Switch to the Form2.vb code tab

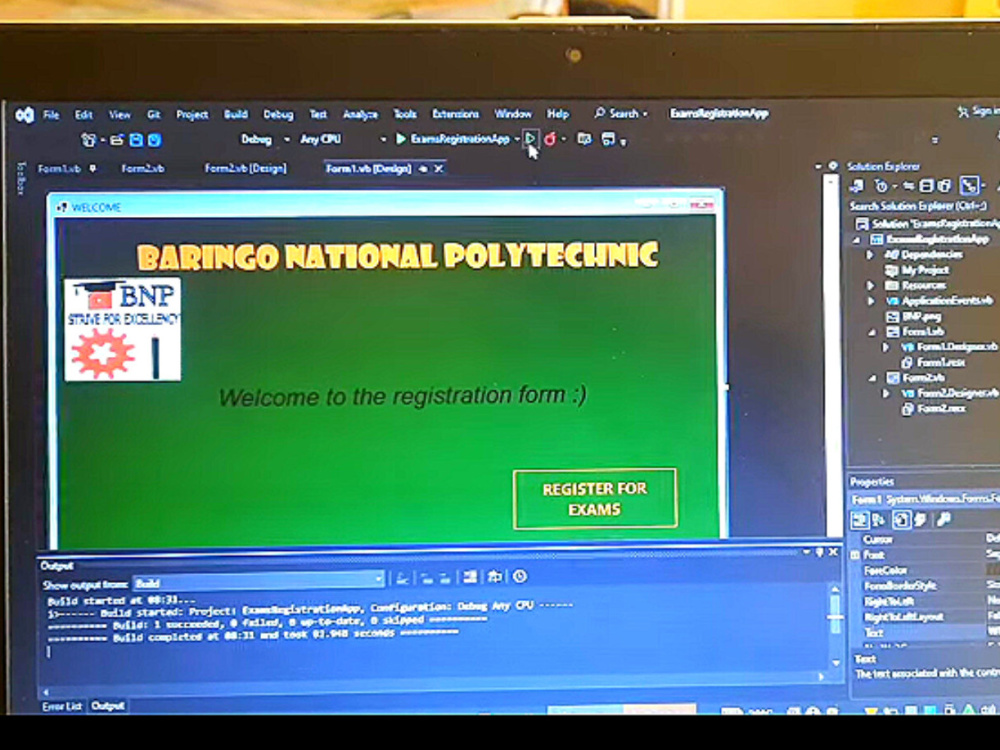(142, 168)
